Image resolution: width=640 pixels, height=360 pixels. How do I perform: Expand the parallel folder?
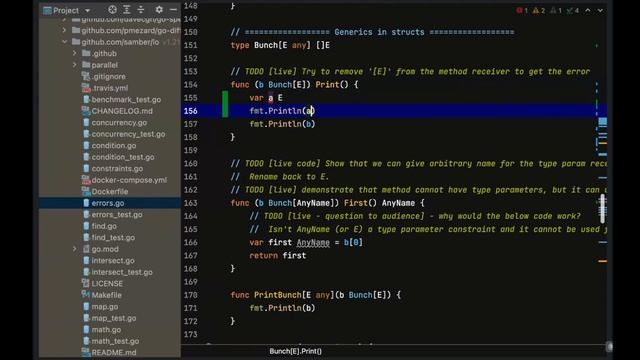74,64
